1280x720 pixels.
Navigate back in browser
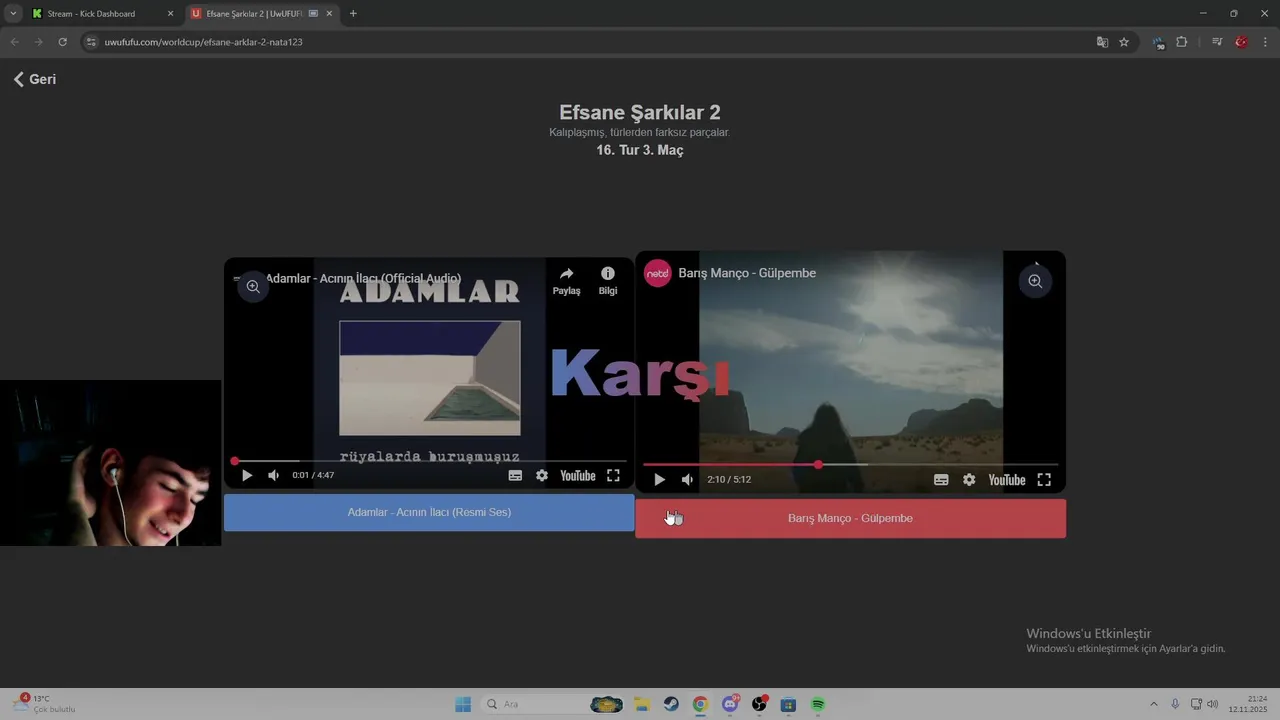tap(14, 42)
